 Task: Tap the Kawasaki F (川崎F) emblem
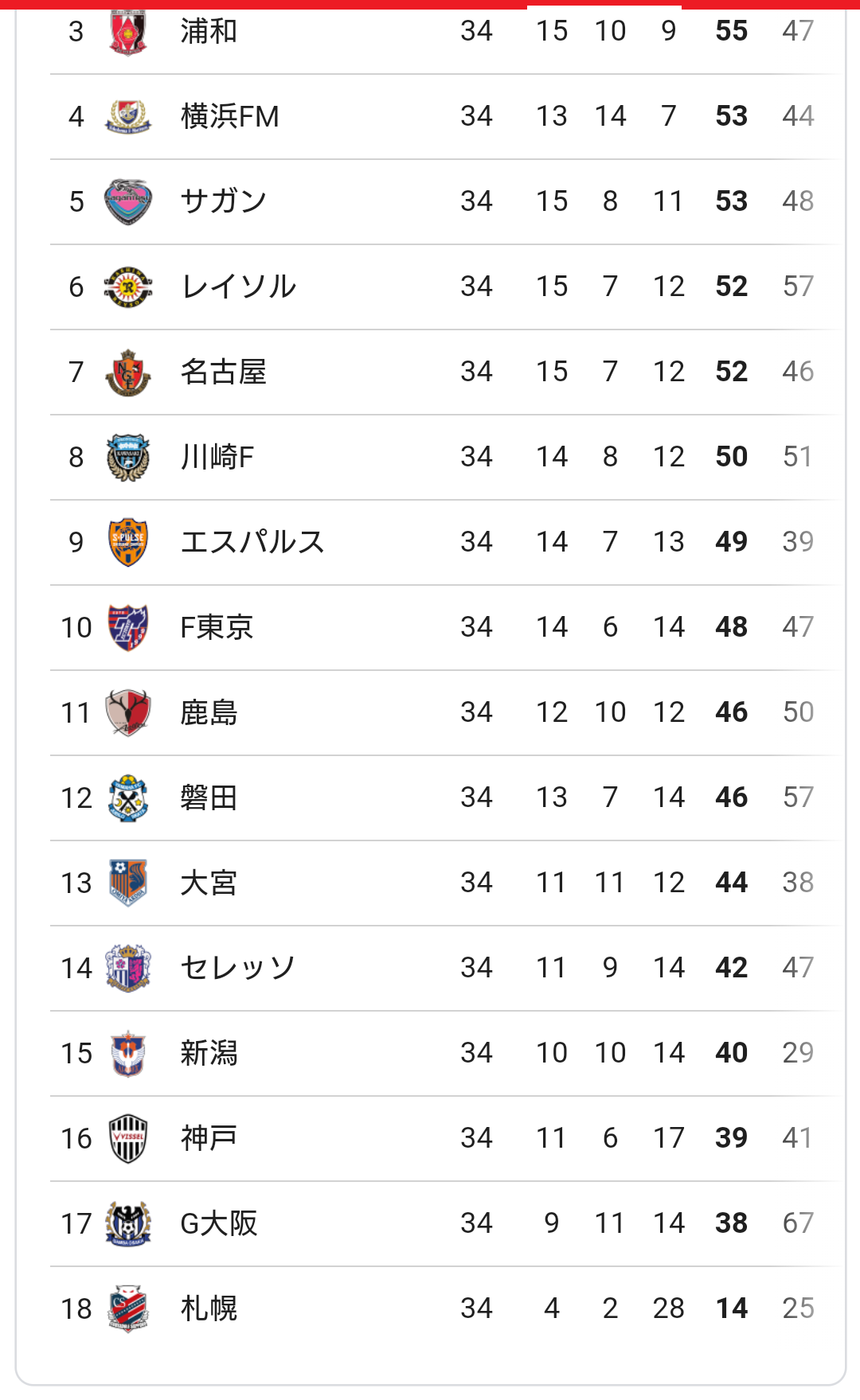coord(128,457)
